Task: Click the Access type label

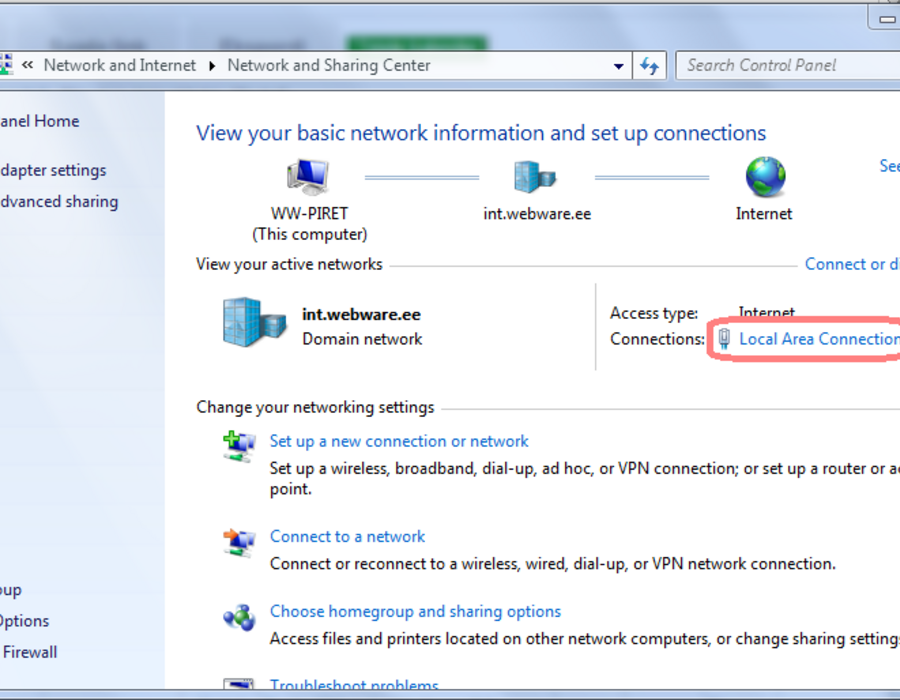Action: (654, 313)
